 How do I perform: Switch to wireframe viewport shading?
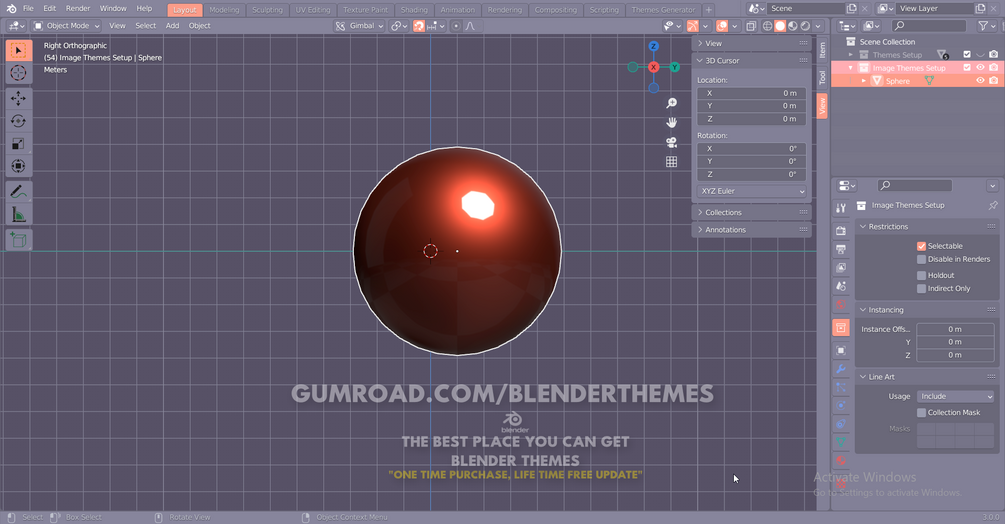point(767,26)
